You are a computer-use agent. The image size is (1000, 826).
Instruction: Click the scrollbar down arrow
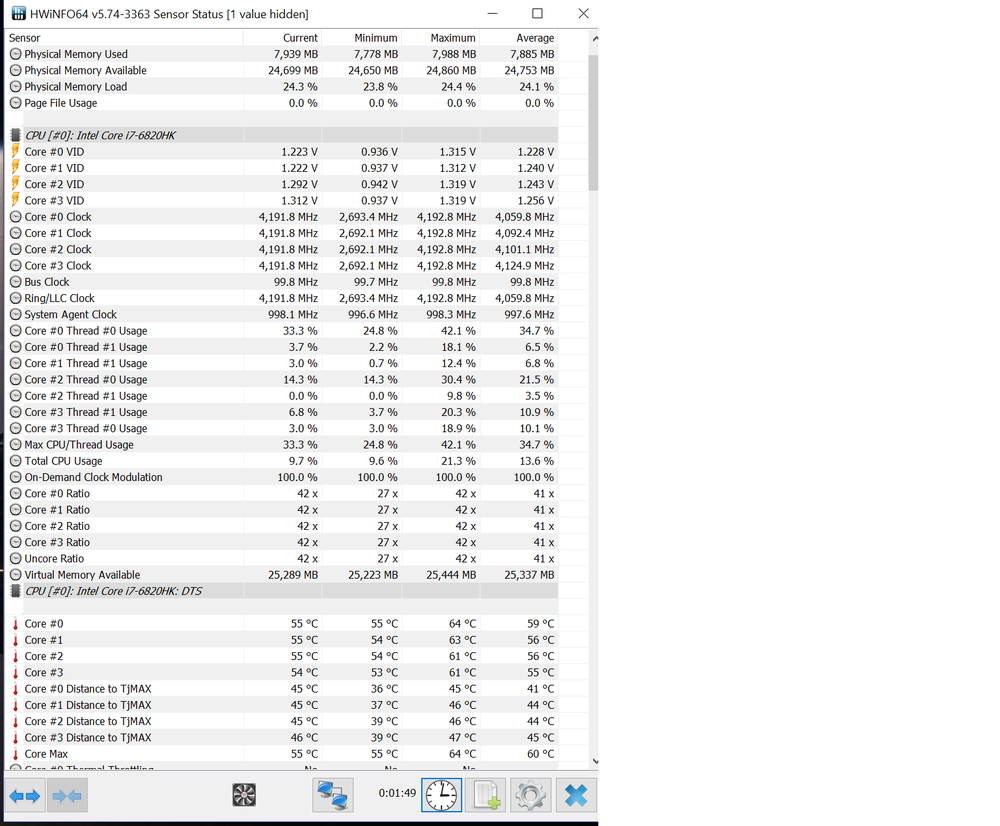pos(594,762)
